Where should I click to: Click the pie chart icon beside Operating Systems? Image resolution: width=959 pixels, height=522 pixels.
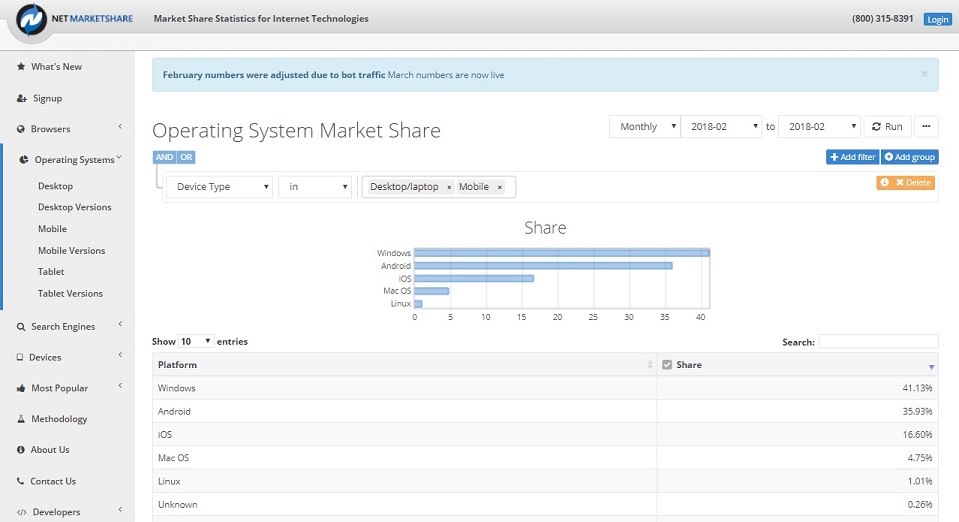click(x=24, y=160)
